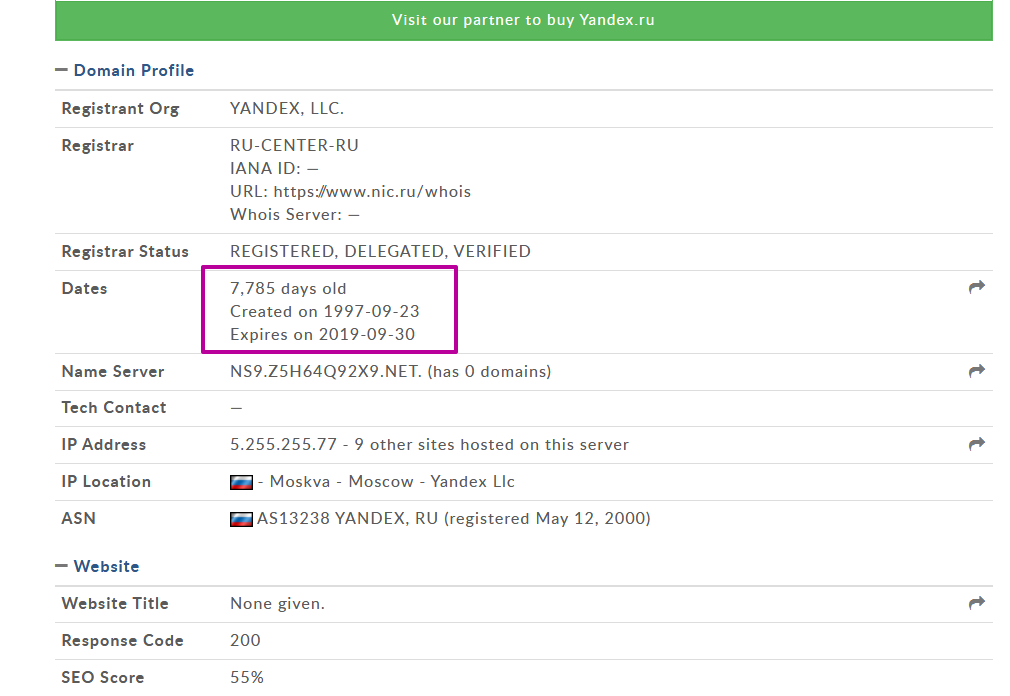Select the YANDEX, LLC. registrant value
The width and height of the screenshot is (1010, 696).
pyautogui.click(x=287, y=109)
